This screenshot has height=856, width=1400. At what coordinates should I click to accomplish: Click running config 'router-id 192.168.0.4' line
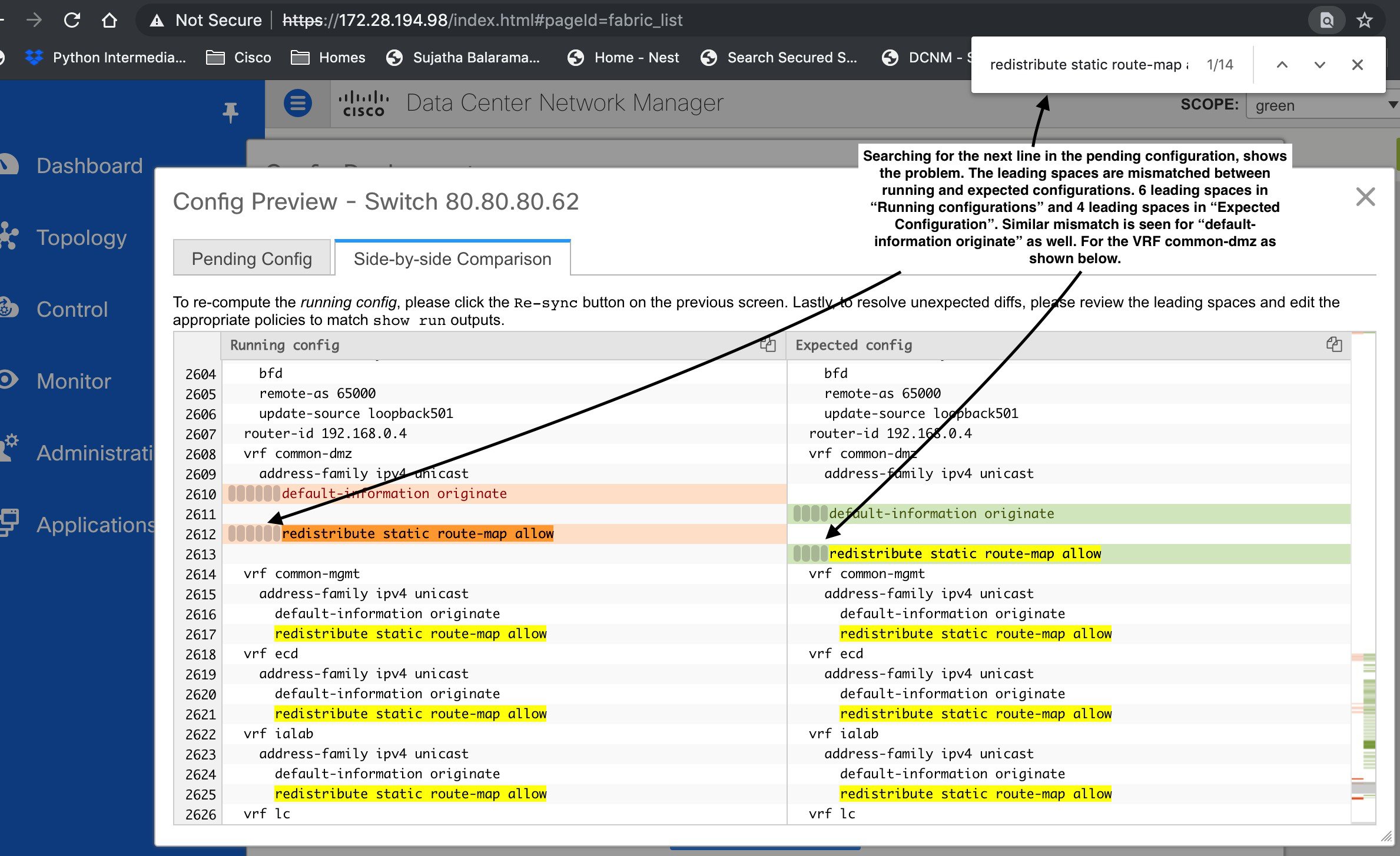point(504,433)
